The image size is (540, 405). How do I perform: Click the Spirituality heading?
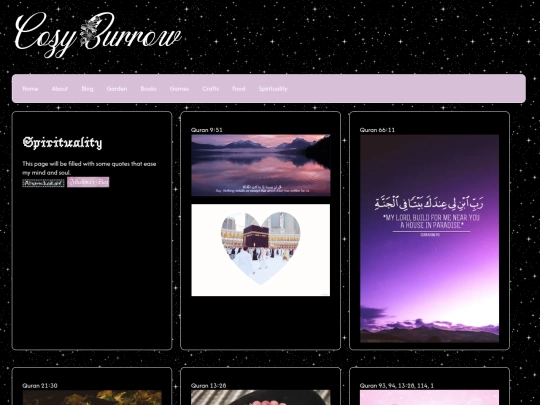(62, 142)
